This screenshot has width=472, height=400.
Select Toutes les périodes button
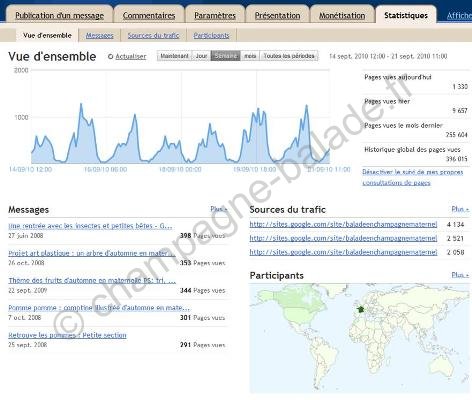tap(289, 56)
